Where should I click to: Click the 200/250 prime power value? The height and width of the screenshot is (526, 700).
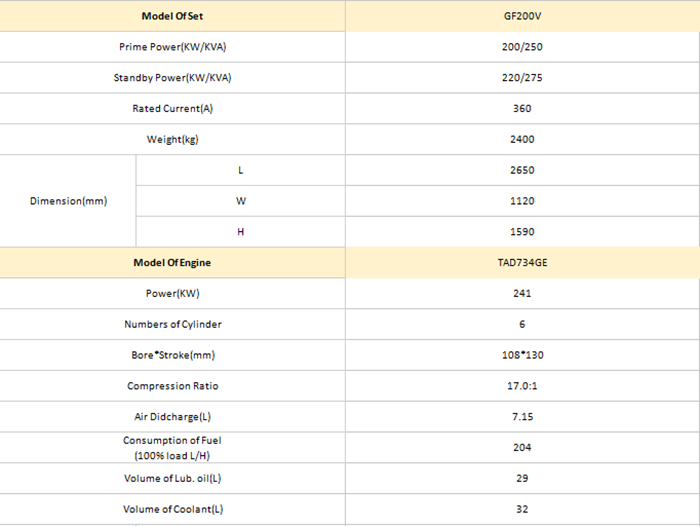pyautogui.click(x=522, y=47)
